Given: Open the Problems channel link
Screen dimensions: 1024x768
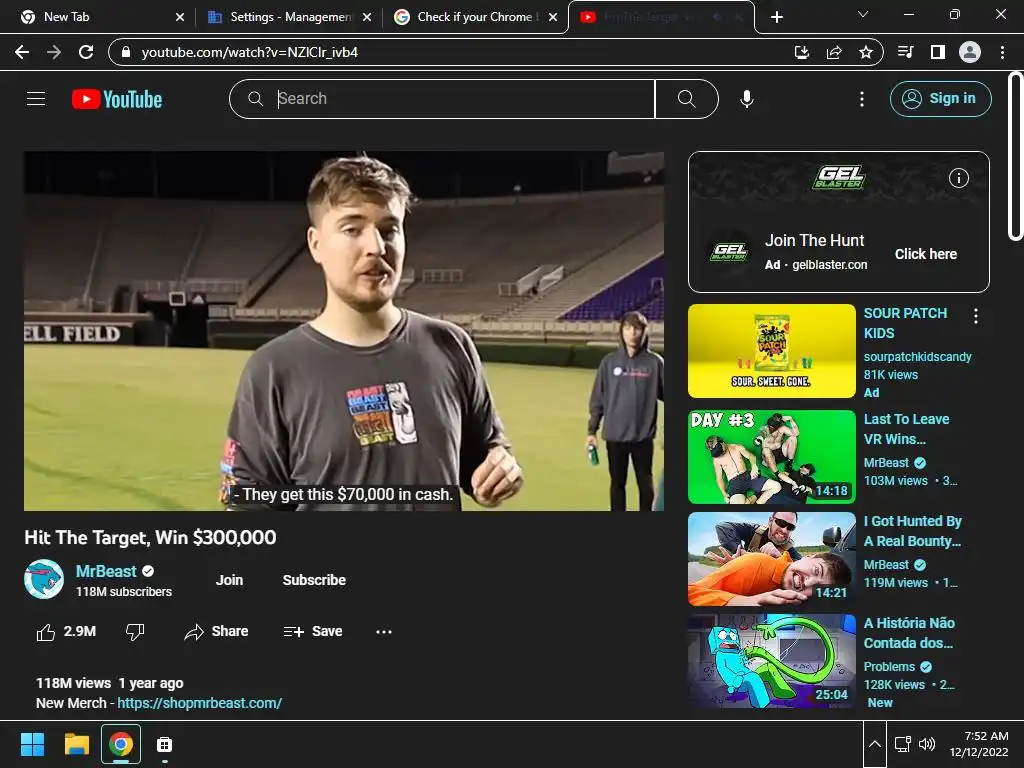Looking at the screenshot, I should [x=889, y=667].
